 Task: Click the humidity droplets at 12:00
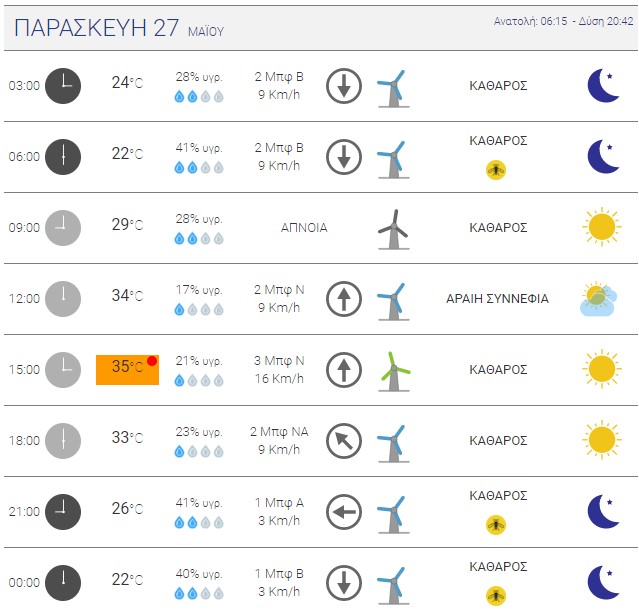pos(199,310)
